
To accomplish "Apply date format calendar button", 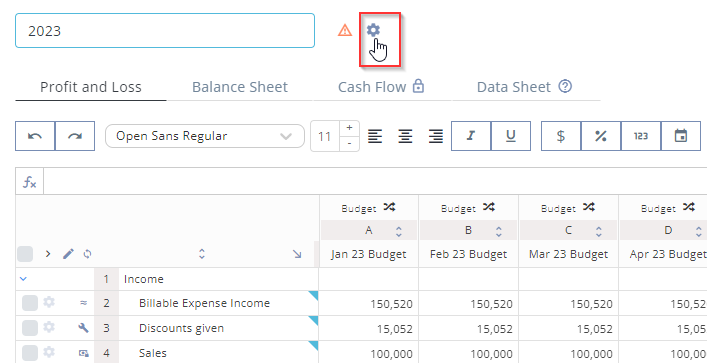I will click(680, 136).
